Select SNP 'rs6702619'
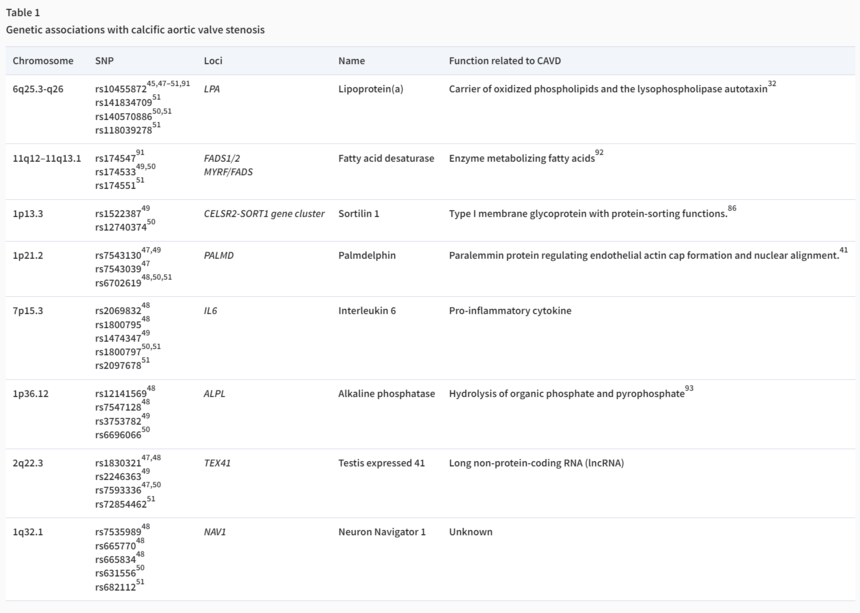Viewport: 860px width, 613px height. (x=118, y=283)
